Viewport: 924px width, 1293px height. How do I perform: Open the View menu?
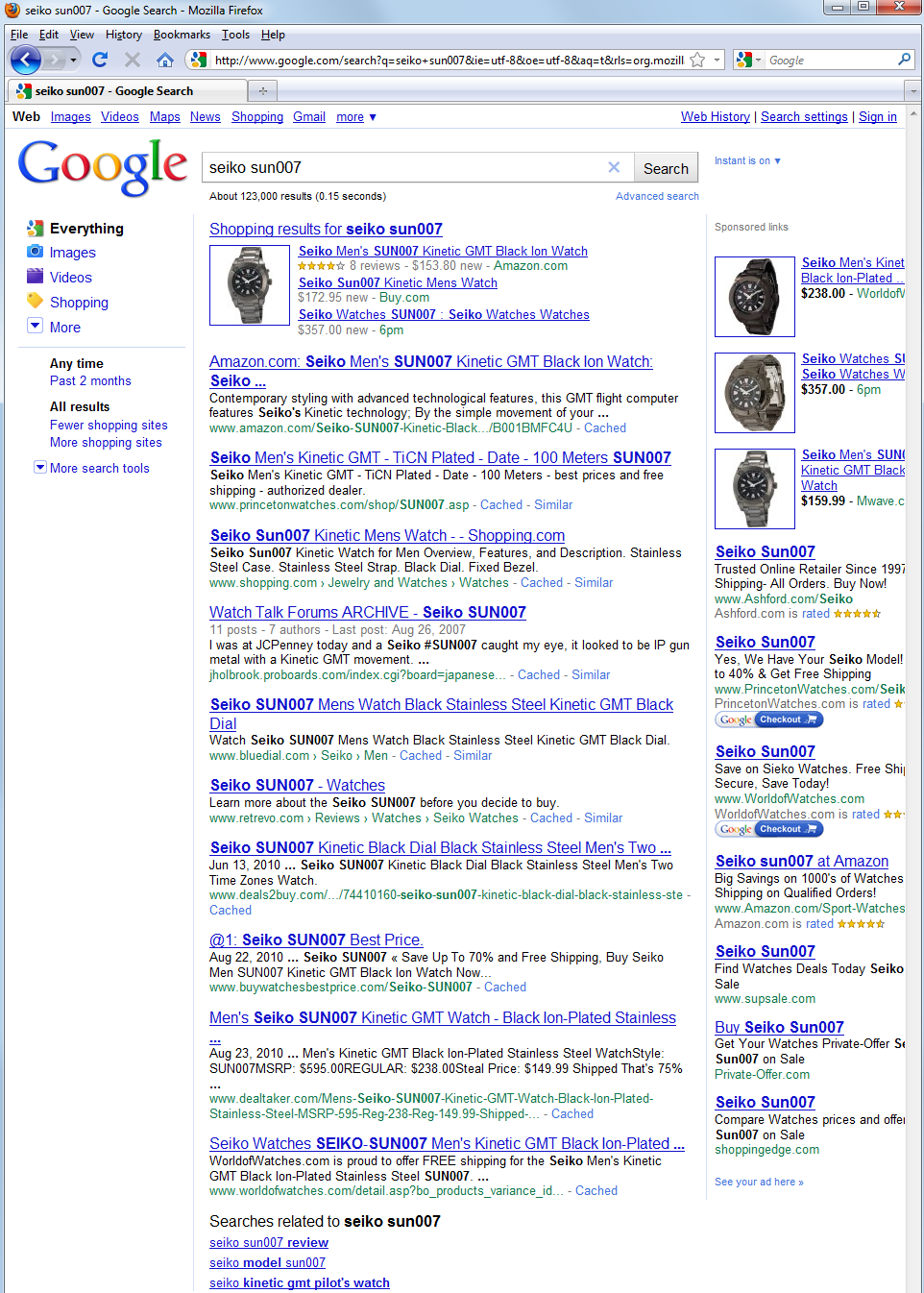coord(82,35)
